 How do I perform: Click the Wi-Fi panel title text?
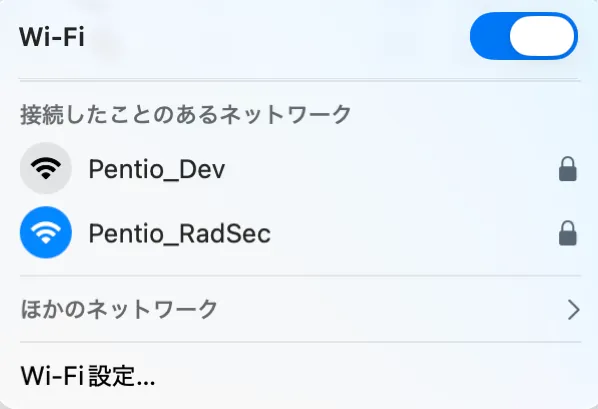tap(52, 37)
